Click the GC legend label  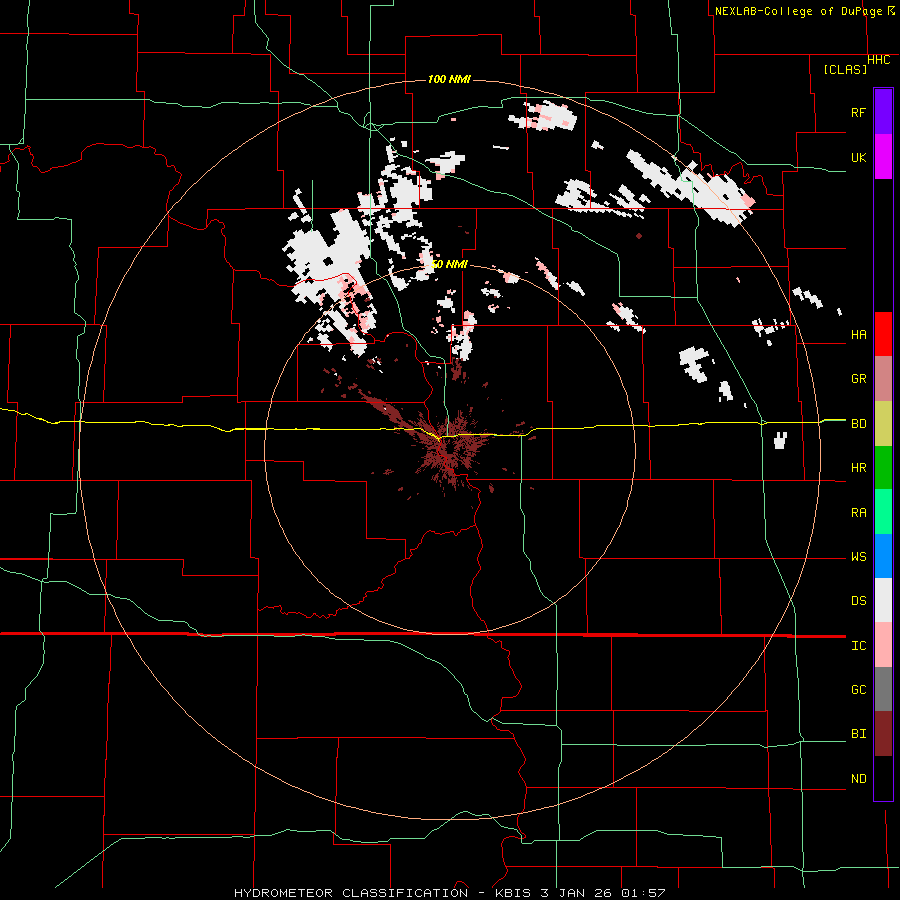tap(858, 689)
